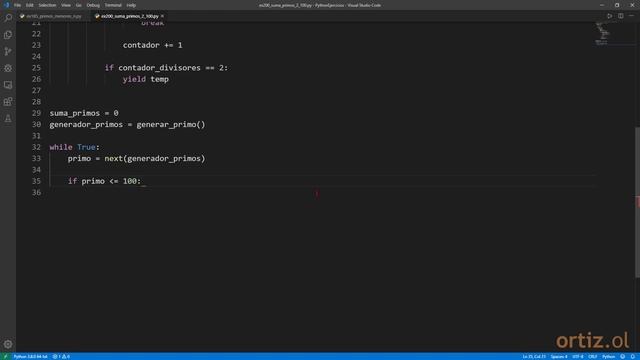Change file encoding UTF-8
This screenshot has height=360, width=640.
point(578,356)
